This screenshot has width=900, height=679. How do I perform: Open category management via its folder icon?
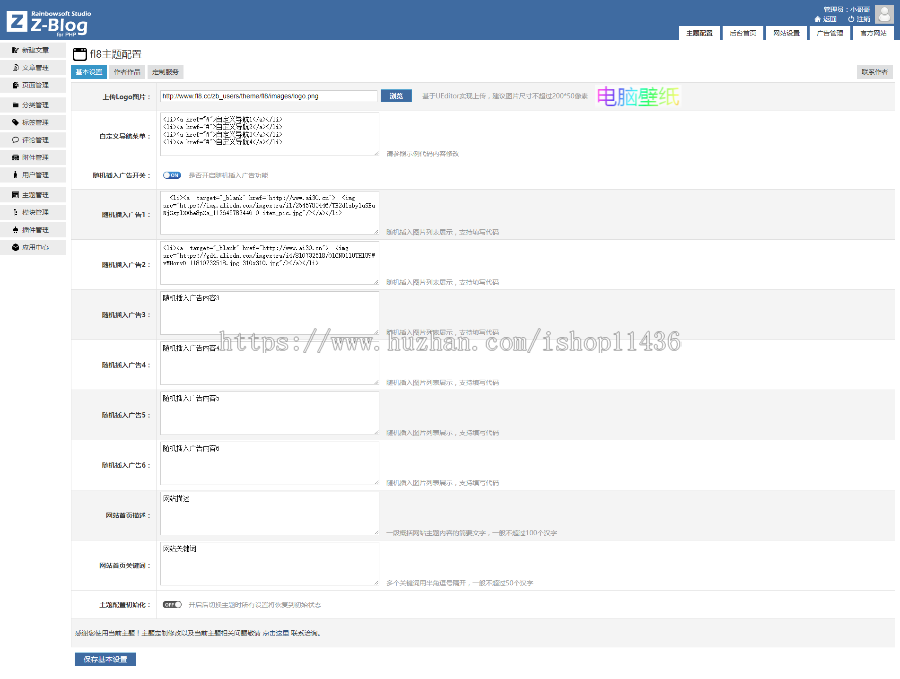[14, 104]
